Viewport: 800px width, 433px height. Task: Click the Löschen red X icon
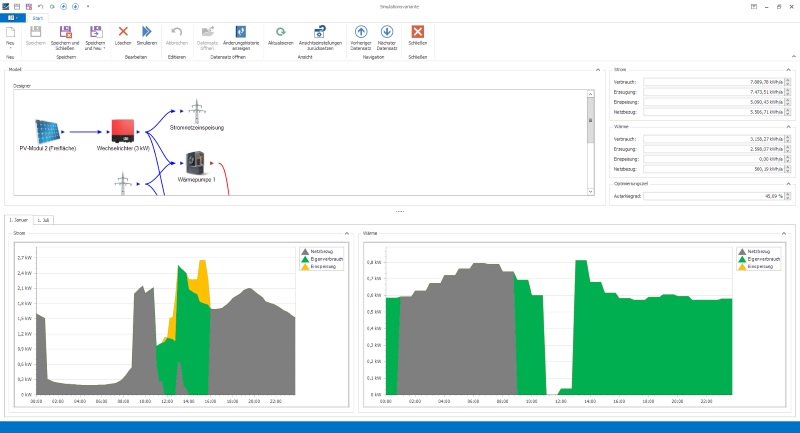click(123, 34)
